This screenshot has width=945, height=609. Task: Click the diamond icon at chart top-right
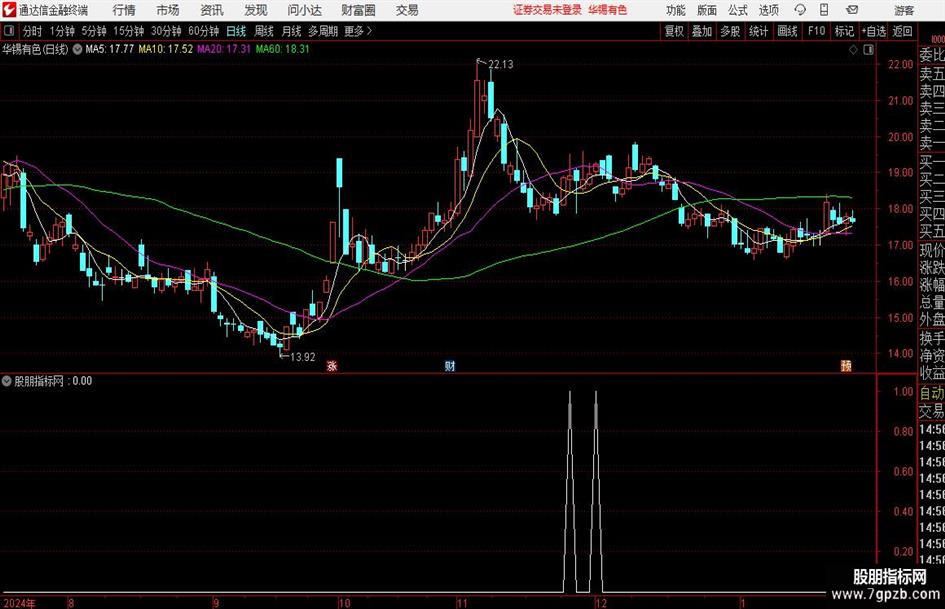[853, 50]
